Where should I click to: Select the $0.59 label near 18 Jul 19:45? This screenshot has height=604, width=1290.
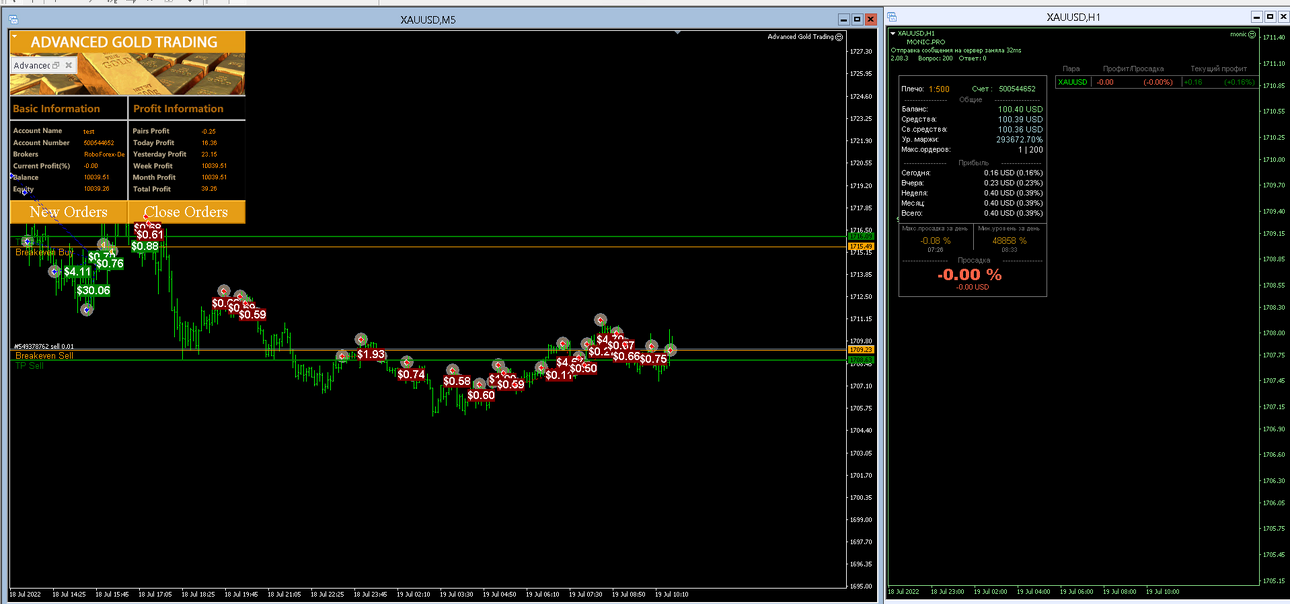[x=252, y=314]
